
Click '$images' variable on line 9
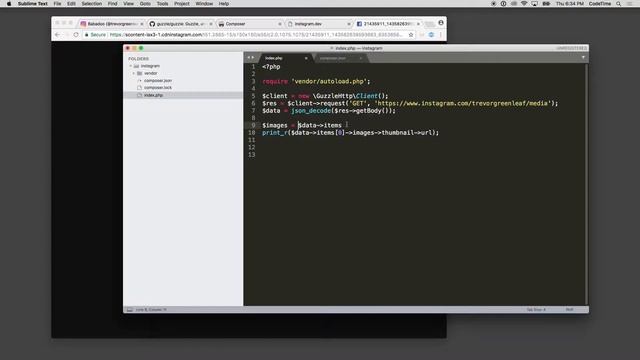[275, 125]
